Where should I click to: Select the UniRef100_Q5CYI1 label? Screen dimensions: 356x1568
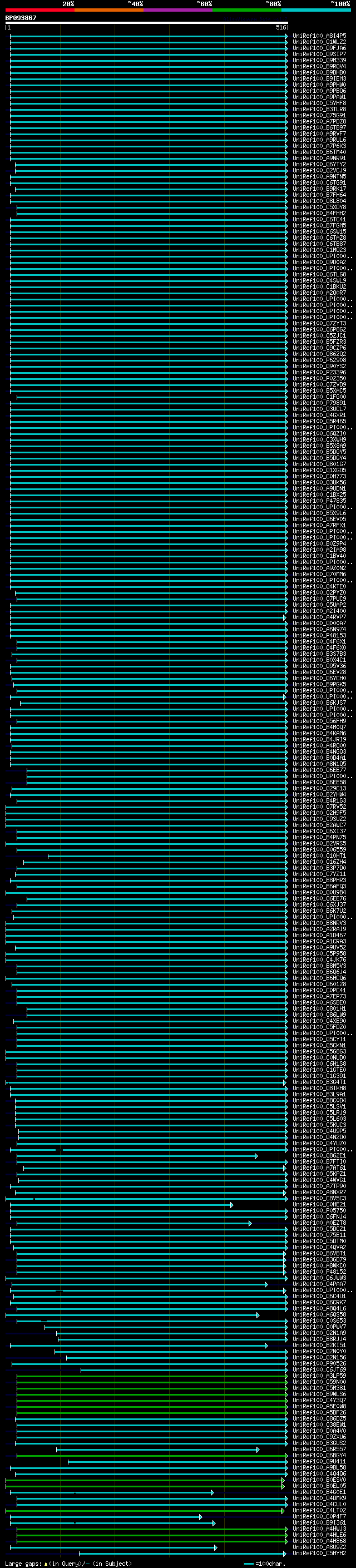tap(319, 1039)
